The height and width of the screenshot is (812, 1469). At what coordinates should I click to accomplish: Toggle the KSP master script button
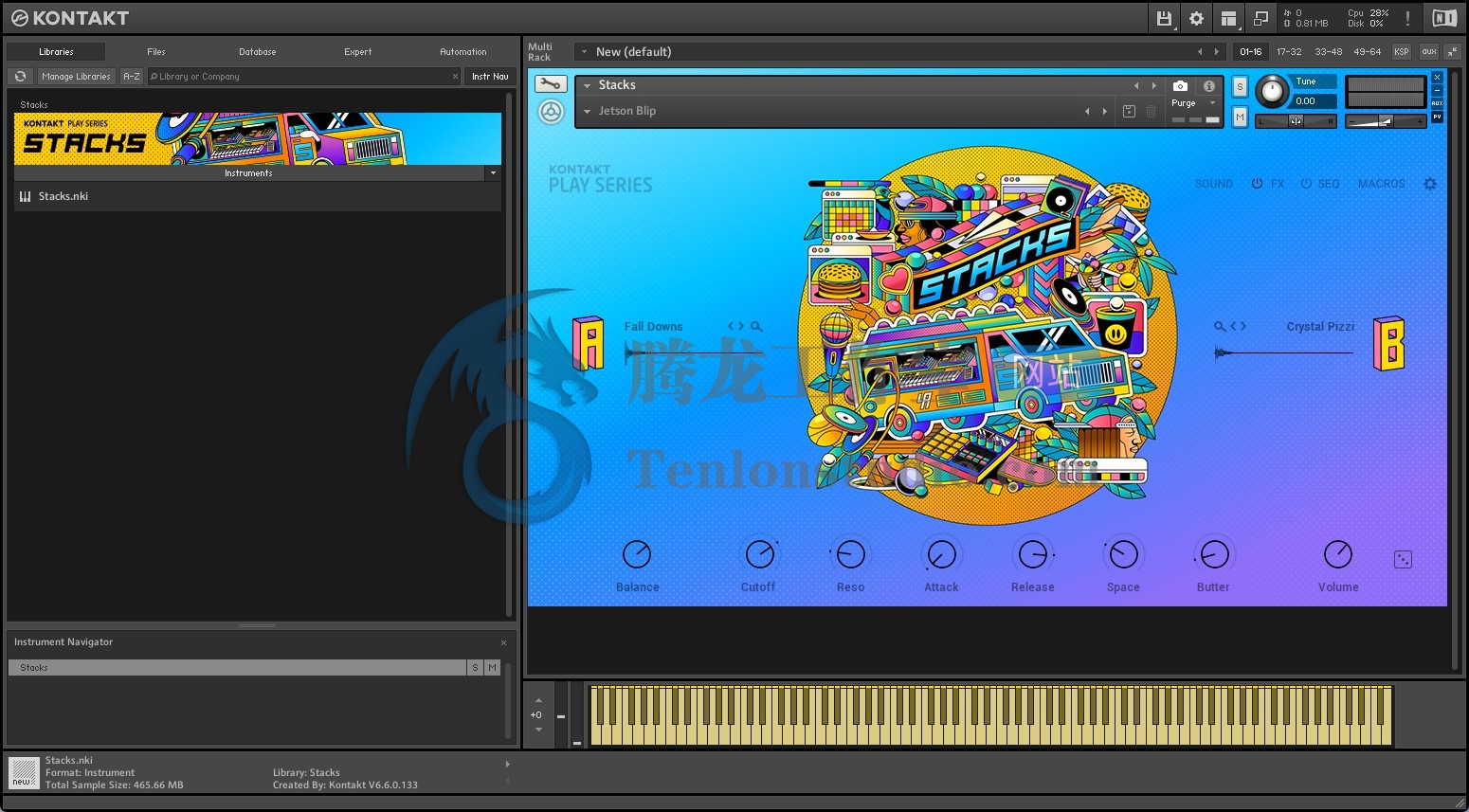pos(1402,51)
